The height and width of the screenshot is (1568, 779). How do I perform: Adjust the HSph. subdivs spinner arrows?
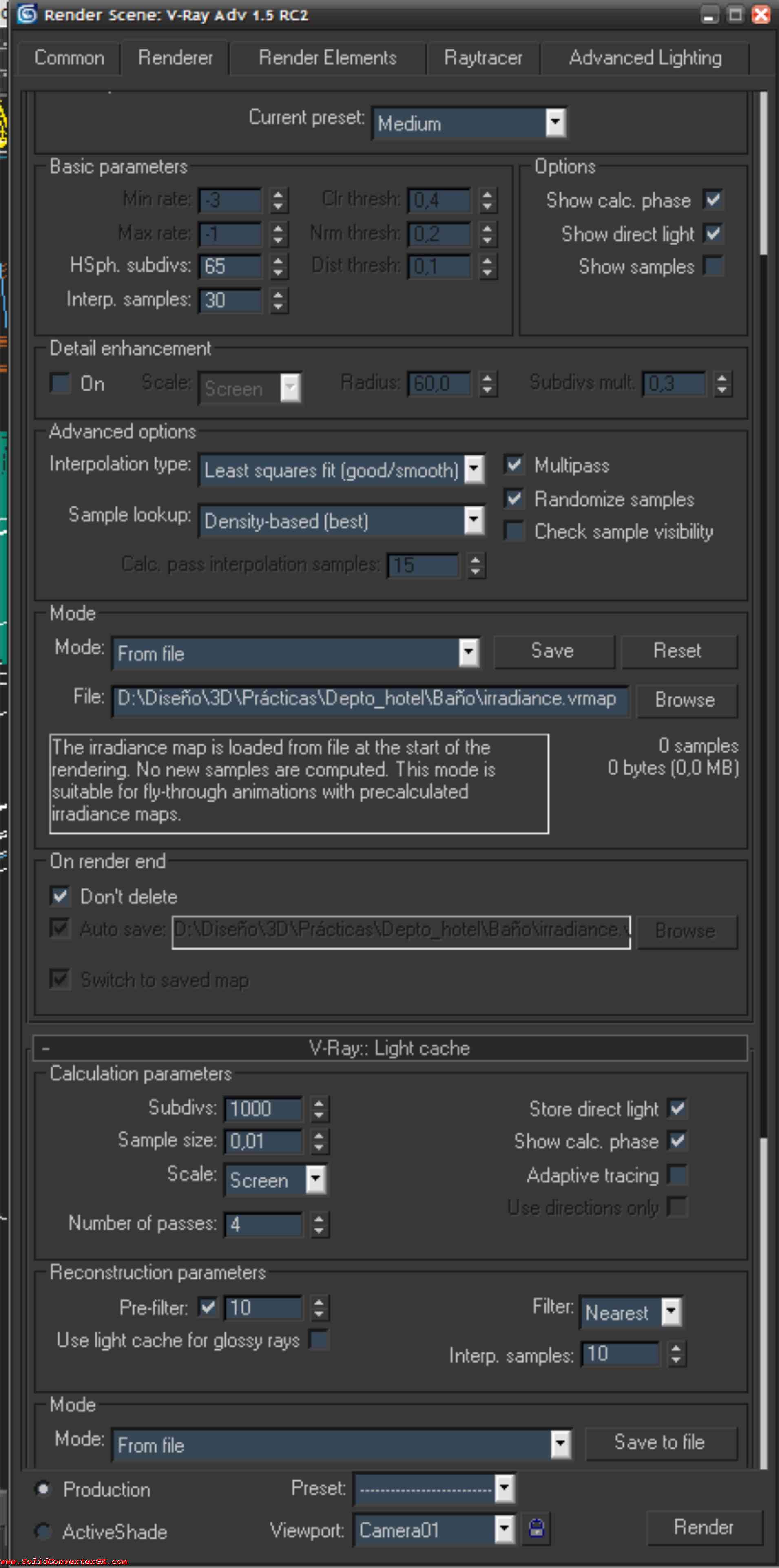[x=278, y=267]
